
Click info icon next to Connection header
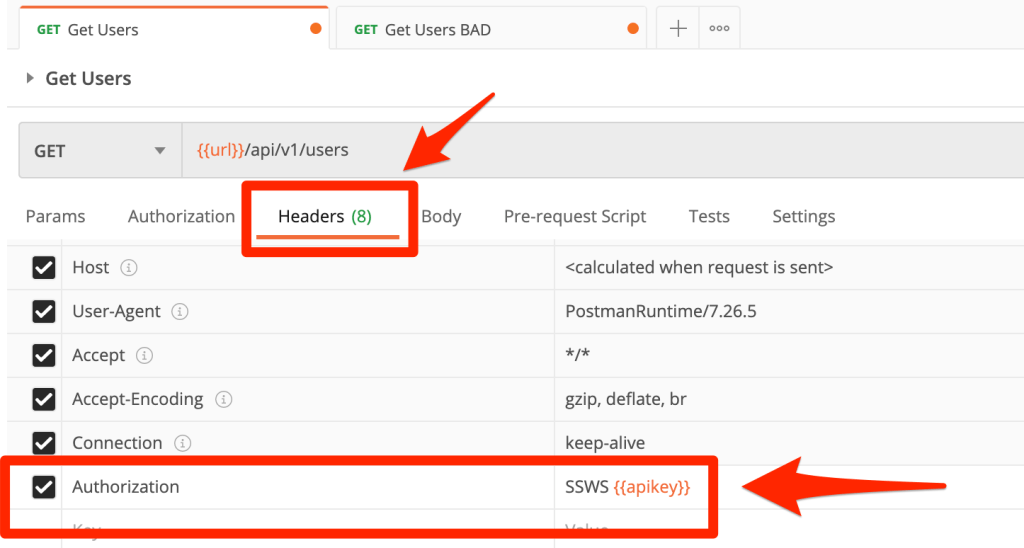pyautogui.click(x=182, y=443)
